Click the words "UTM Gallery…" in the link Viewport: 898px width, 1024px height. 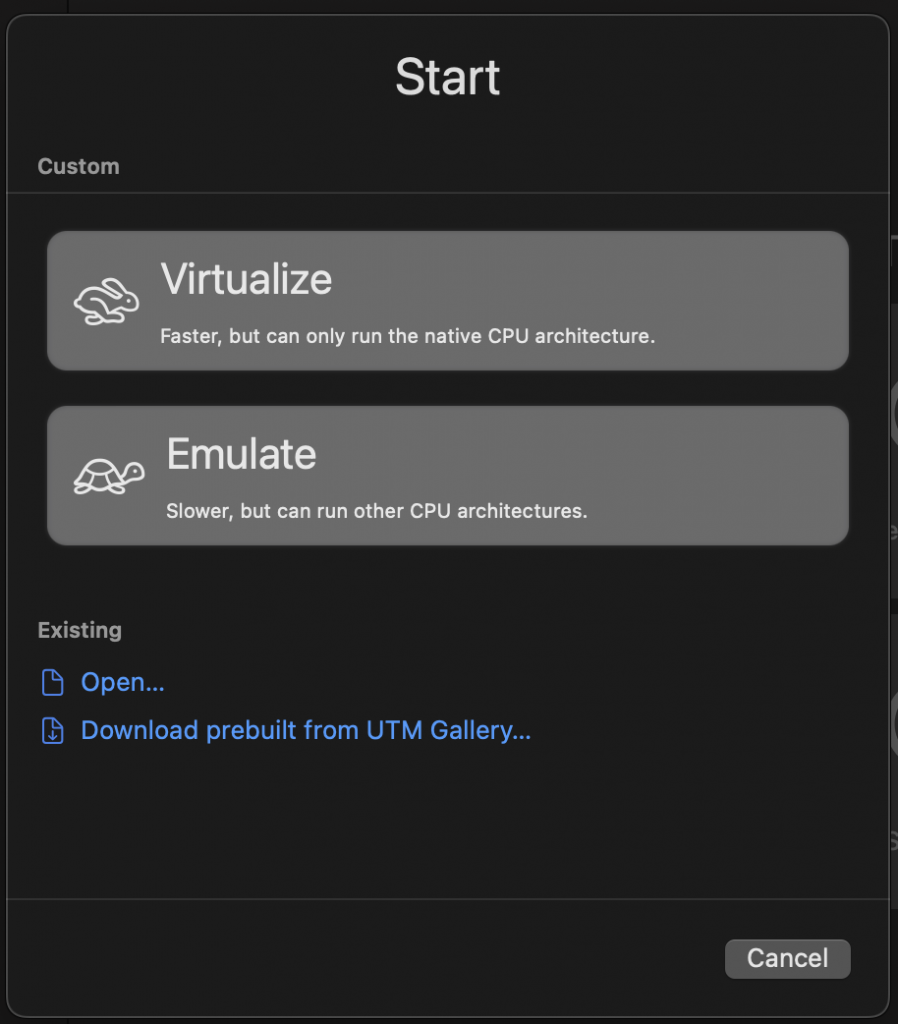(449, 731)
